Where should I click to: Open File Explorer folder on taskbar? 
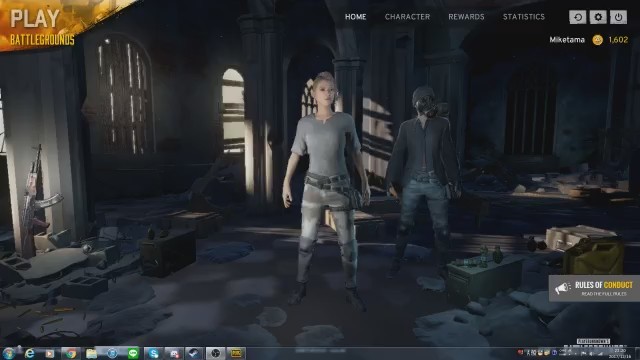[x=91, y=353]
